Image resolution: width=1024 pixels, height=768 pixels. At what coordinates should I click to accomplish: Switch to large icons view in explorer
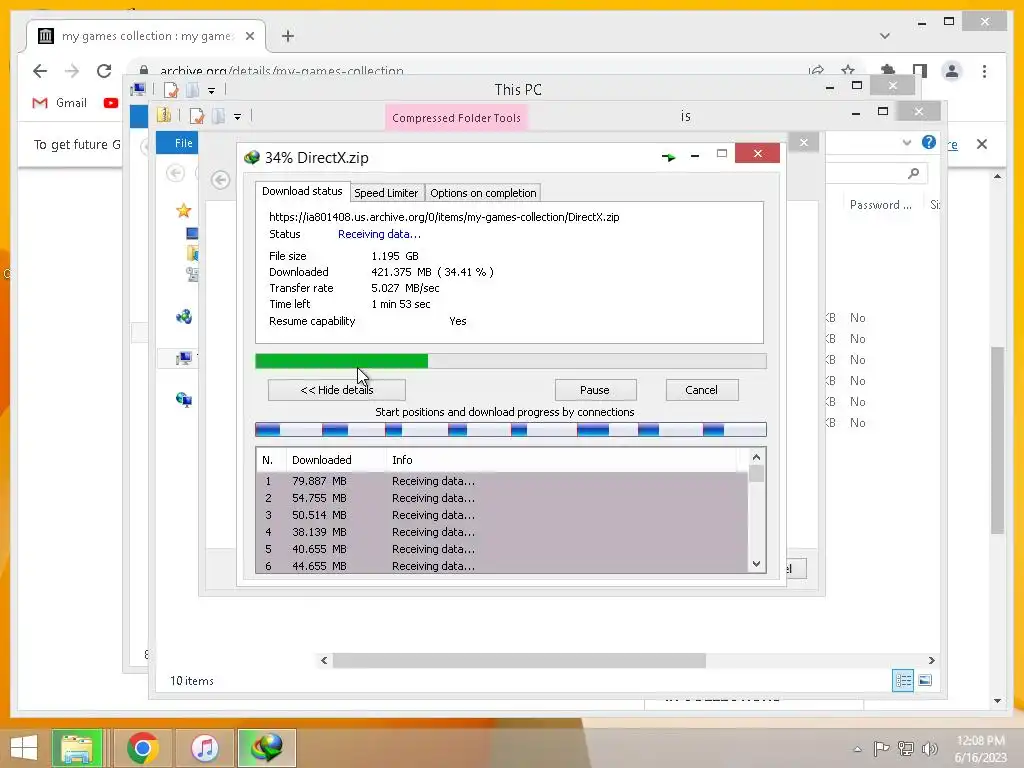coord(925,680)
